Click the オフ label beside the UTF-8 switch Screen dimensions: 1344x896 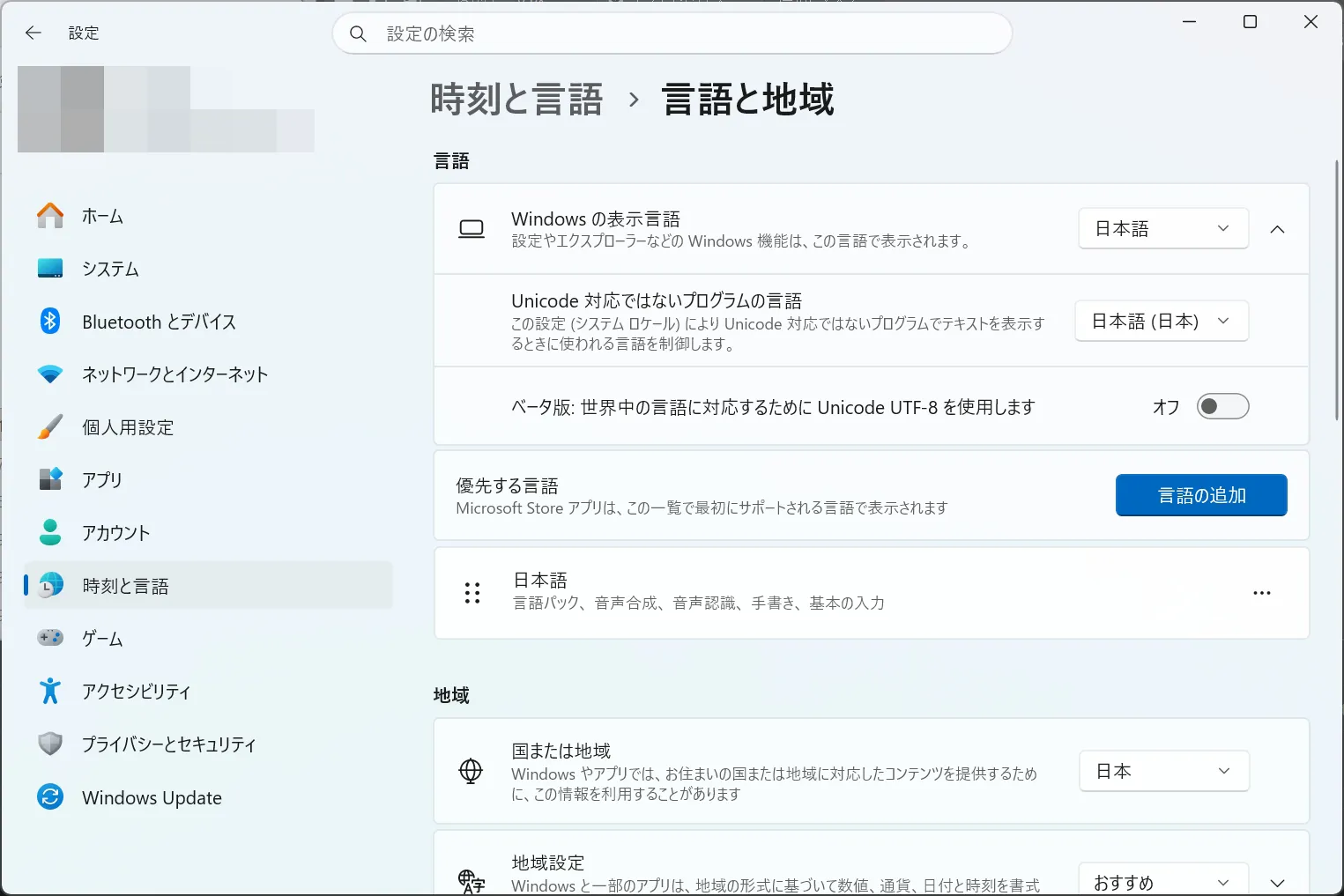tap(1165, 406)
